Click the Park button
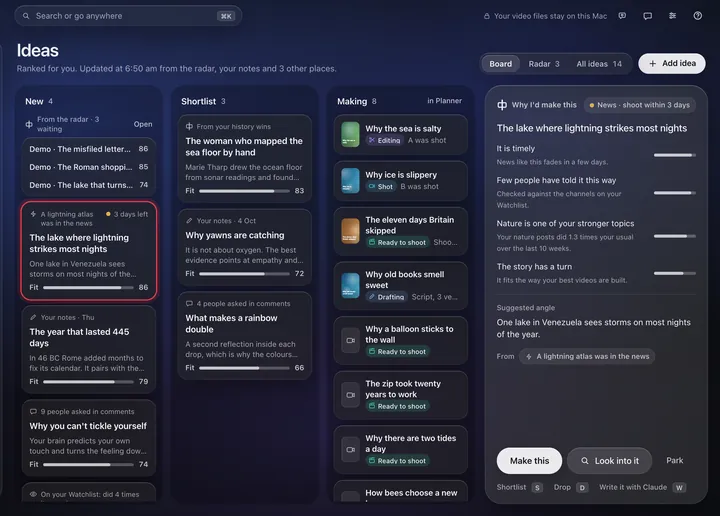720x516 pixels. pyautogui.click(x=675, y=460)
